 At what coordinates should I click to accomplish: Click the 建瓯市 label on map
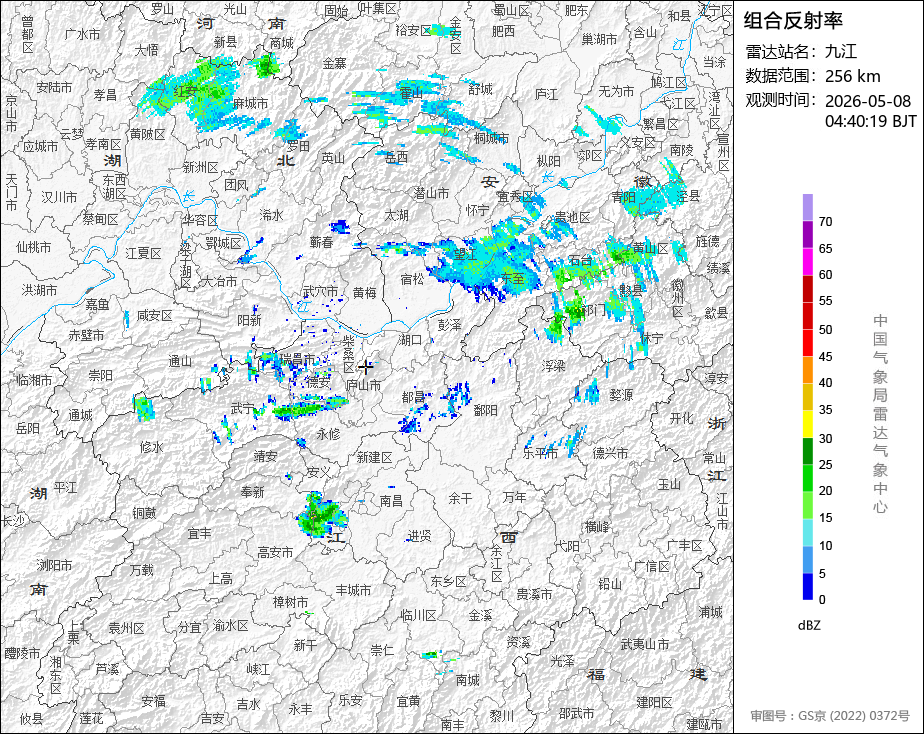[705, 724]
